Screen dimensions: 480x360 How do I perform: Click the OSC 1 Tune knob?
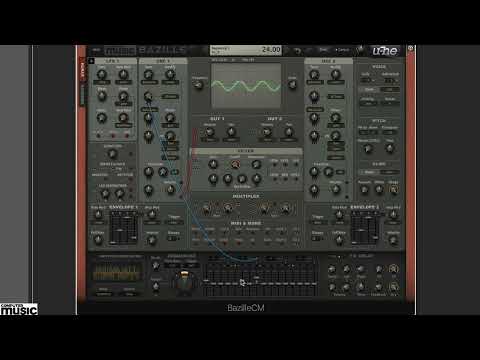(x=148, y=74)
